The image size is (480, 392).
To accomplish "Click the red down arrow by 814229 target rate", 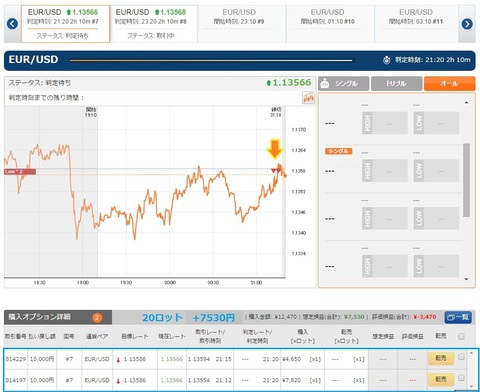I will [x=118, y=360].
